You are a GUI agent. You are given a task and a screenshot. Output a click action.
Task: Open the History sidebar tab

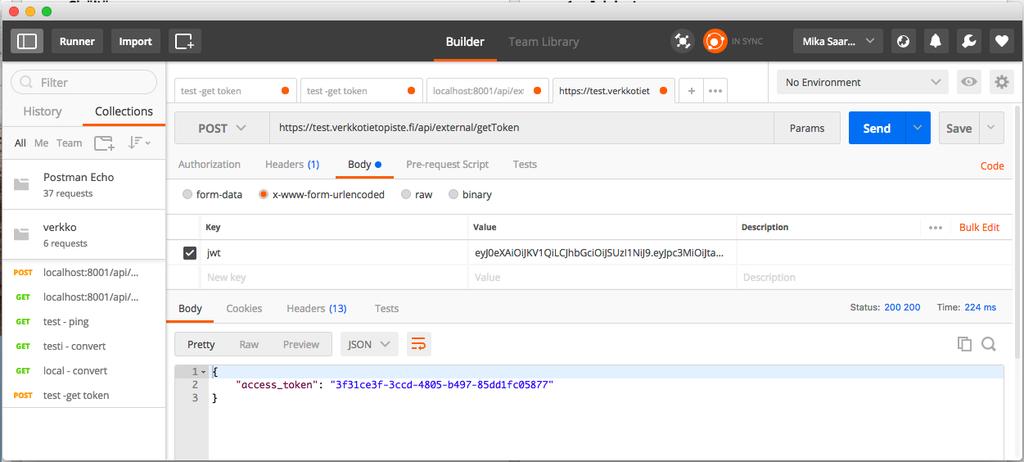(x=42, y=111)
